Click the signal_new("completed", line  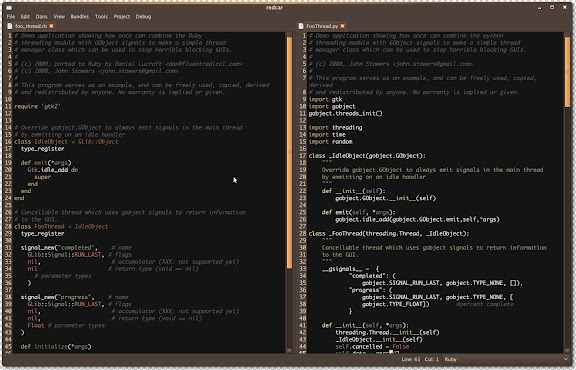click(x=60, y=248)
